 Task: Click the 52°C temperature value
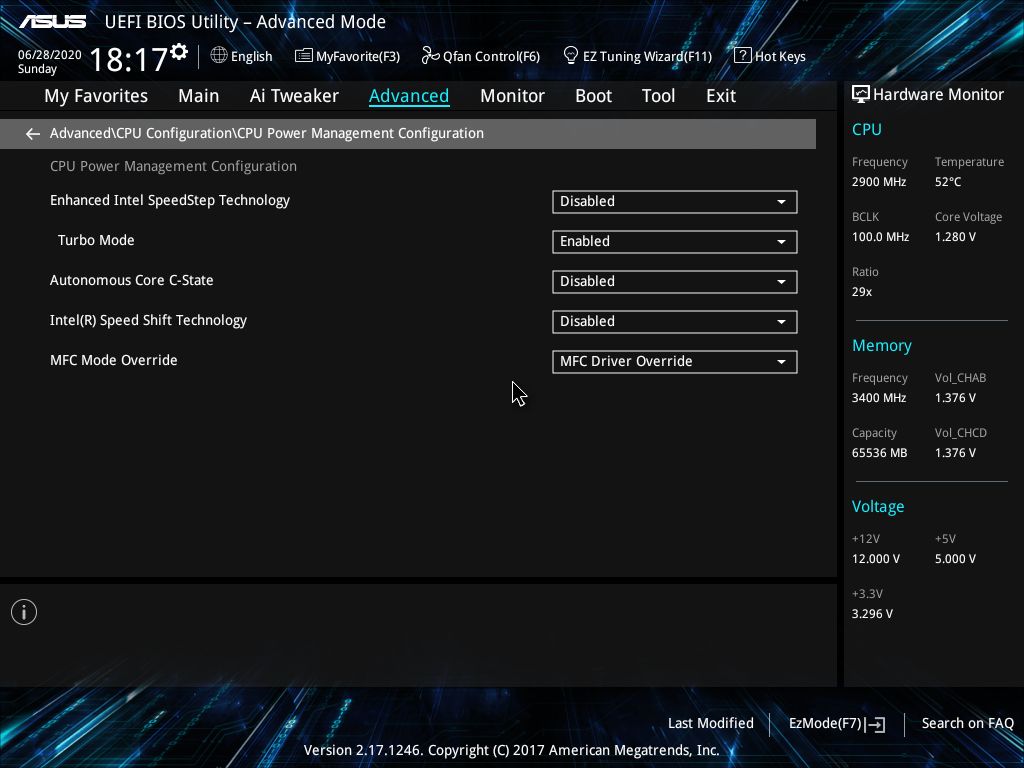pos(948,182)
